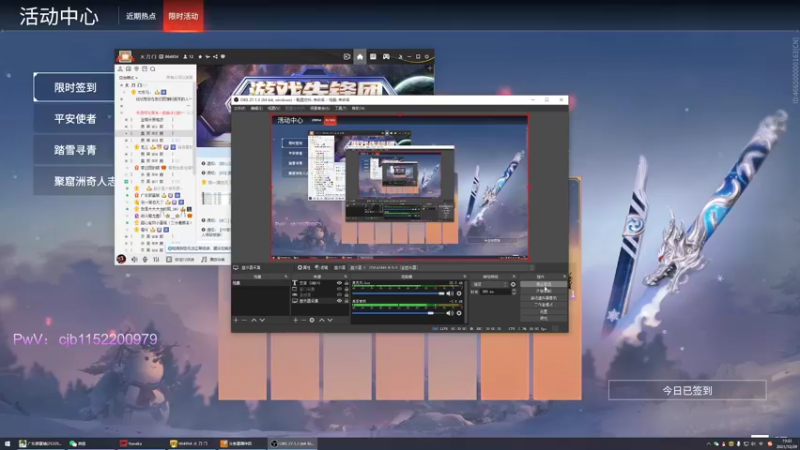Select the 限时签到 activity
The height and width of the screenshot is (450, 800).
click(x=74, y=87)
